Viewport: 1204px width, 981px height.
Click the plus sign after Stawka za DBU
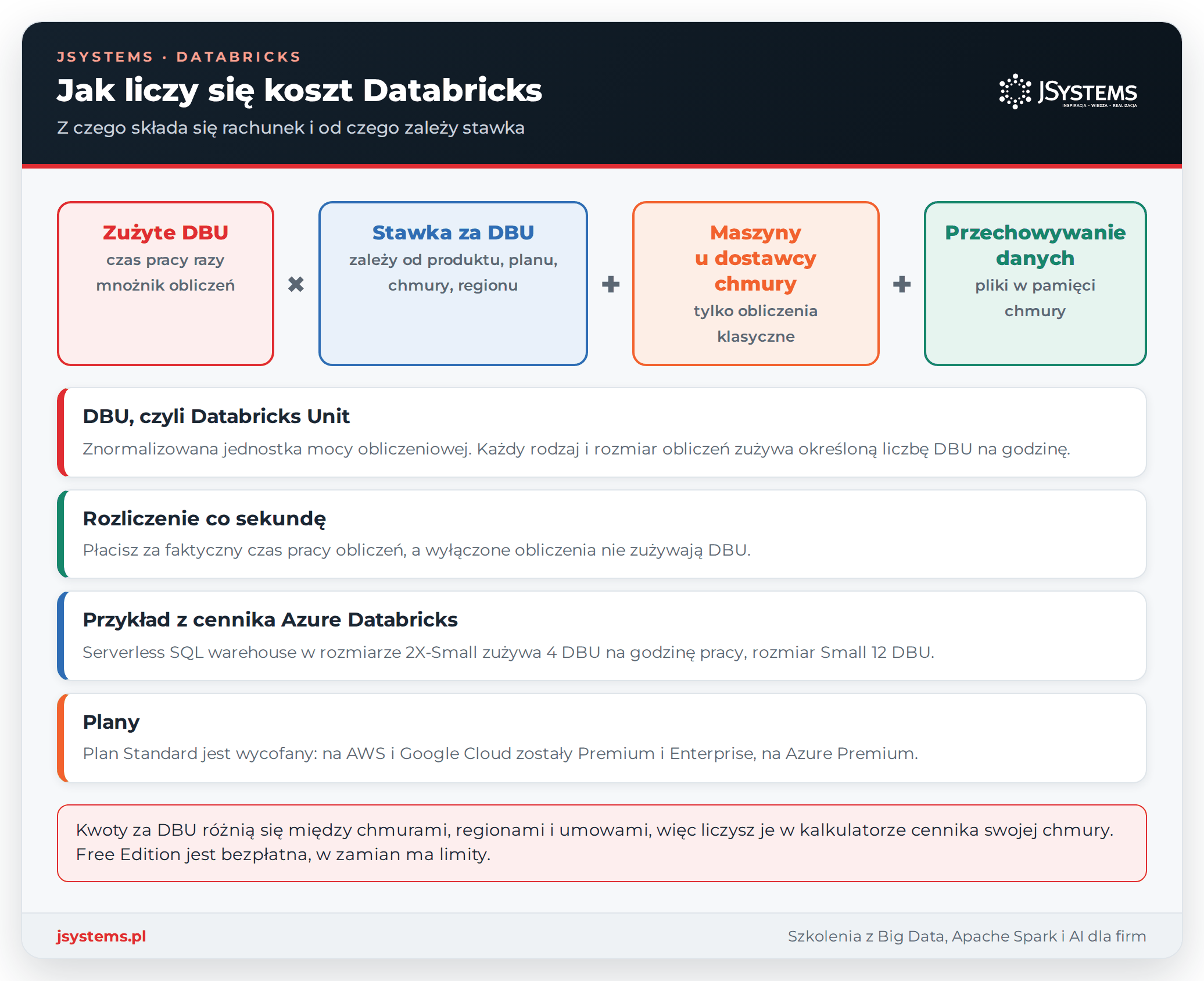pos(610,284)
